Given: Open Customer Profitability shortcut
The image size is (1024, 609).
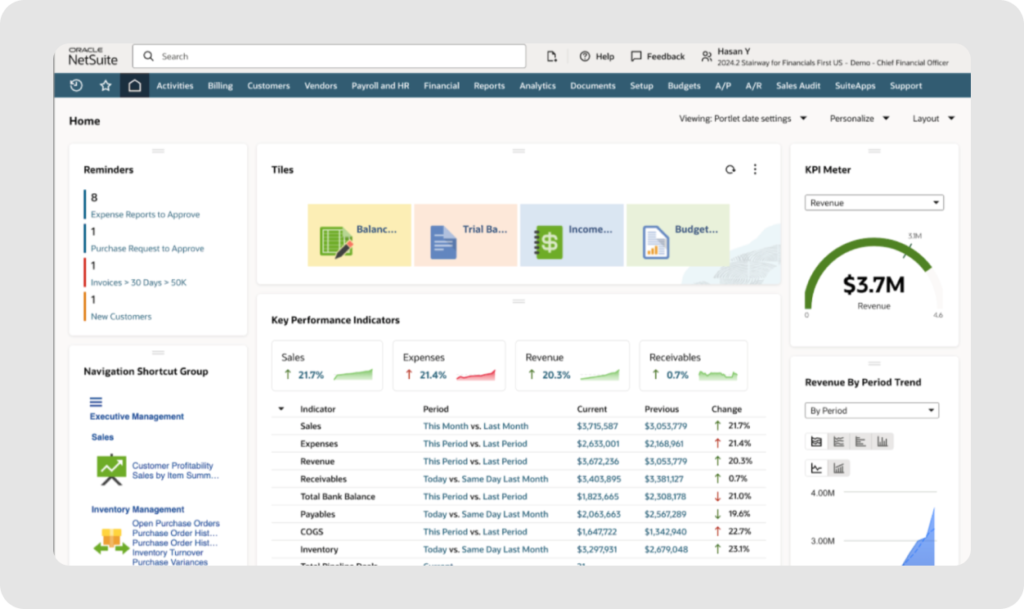Looking at the screenshot, I should point(172,465).
